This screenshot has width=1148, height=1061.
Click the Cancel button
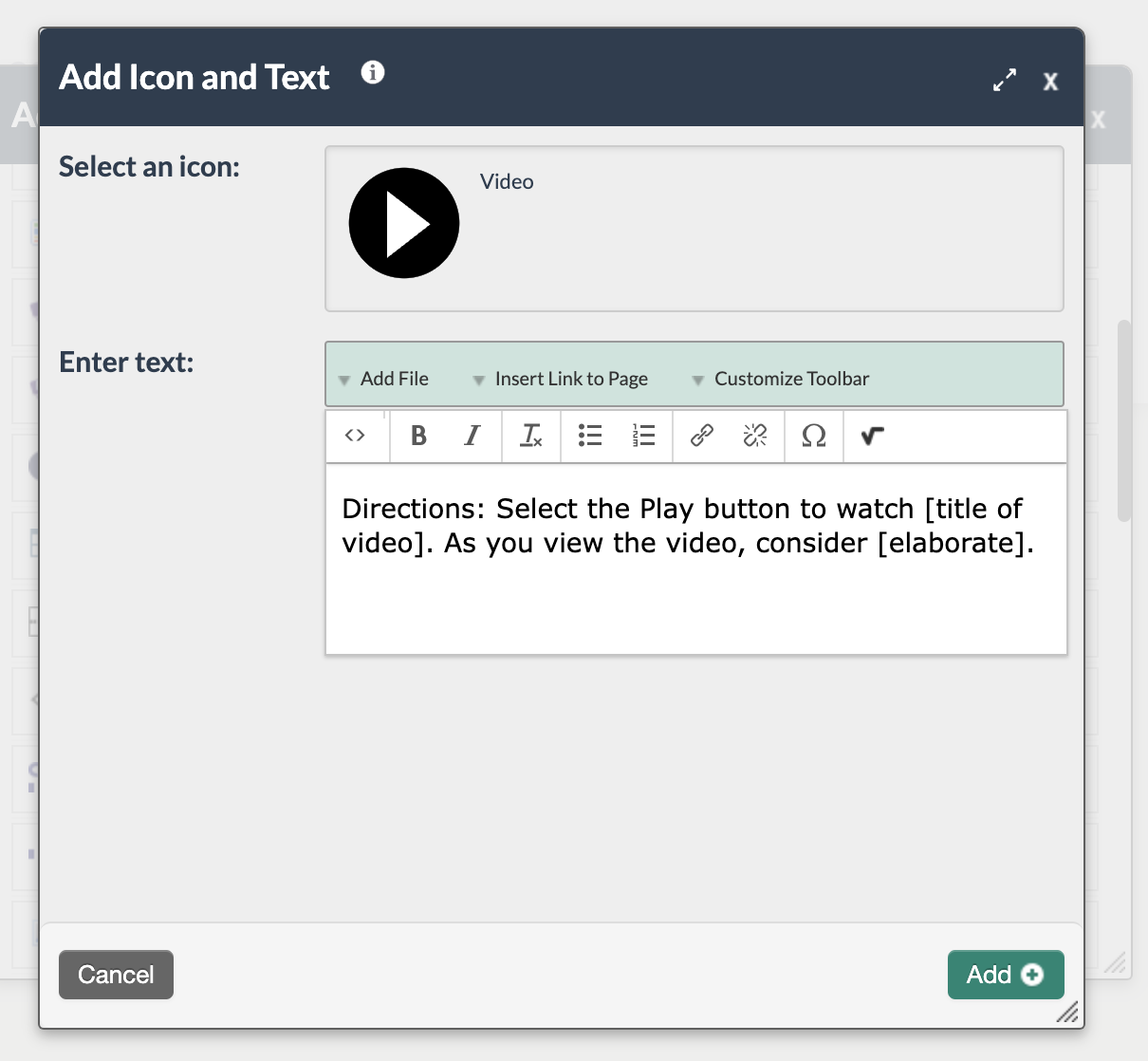click(x=116, y=975)
